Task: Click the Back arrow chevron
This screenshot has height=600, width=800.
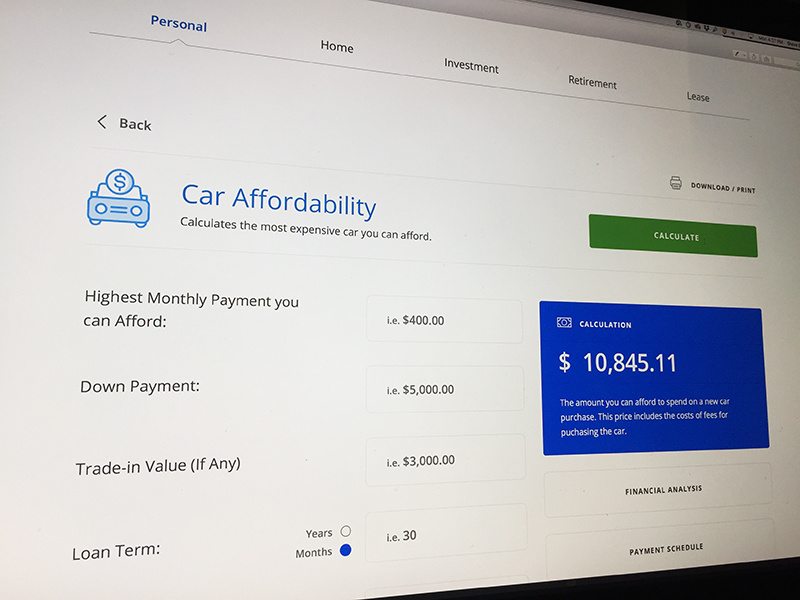Action: [x=102, y=122]
